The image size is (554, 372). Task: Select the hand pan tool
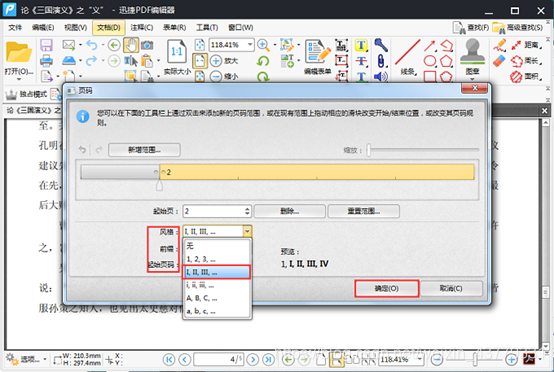[131, 45]
